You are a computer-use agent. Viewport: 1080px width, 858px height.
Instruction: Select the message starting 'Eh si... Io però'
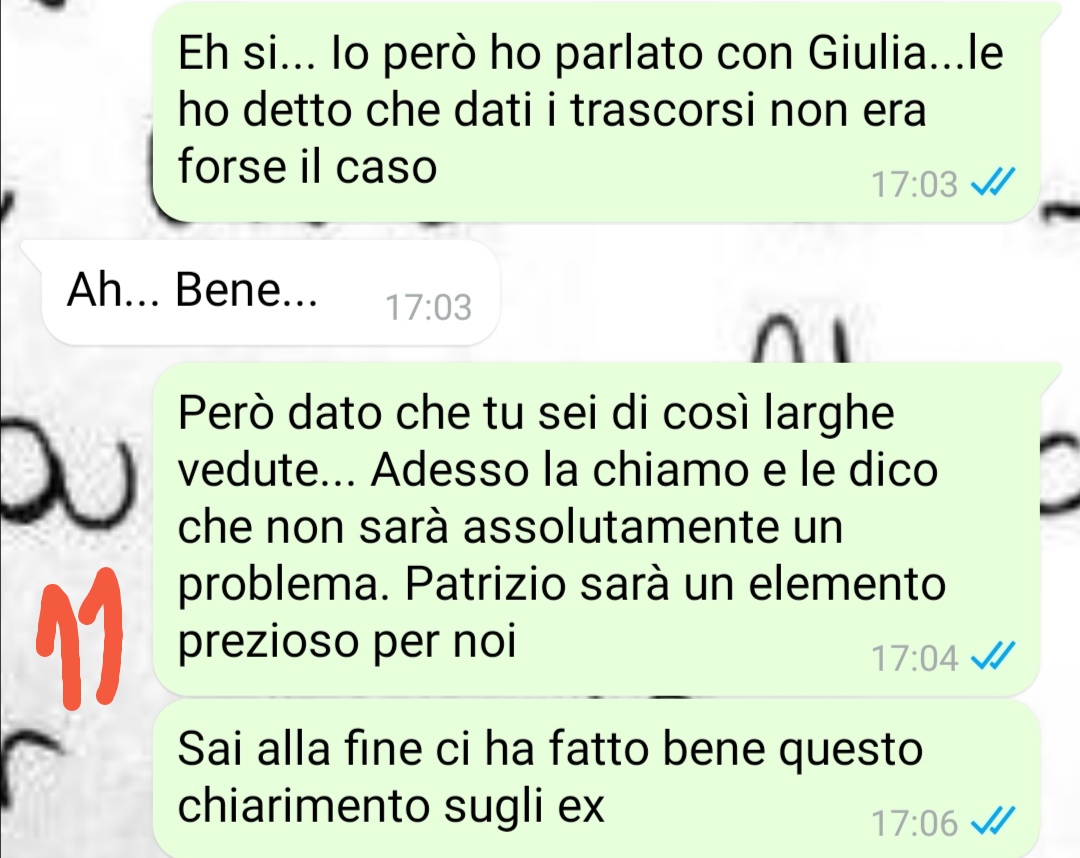pos(596,112)
